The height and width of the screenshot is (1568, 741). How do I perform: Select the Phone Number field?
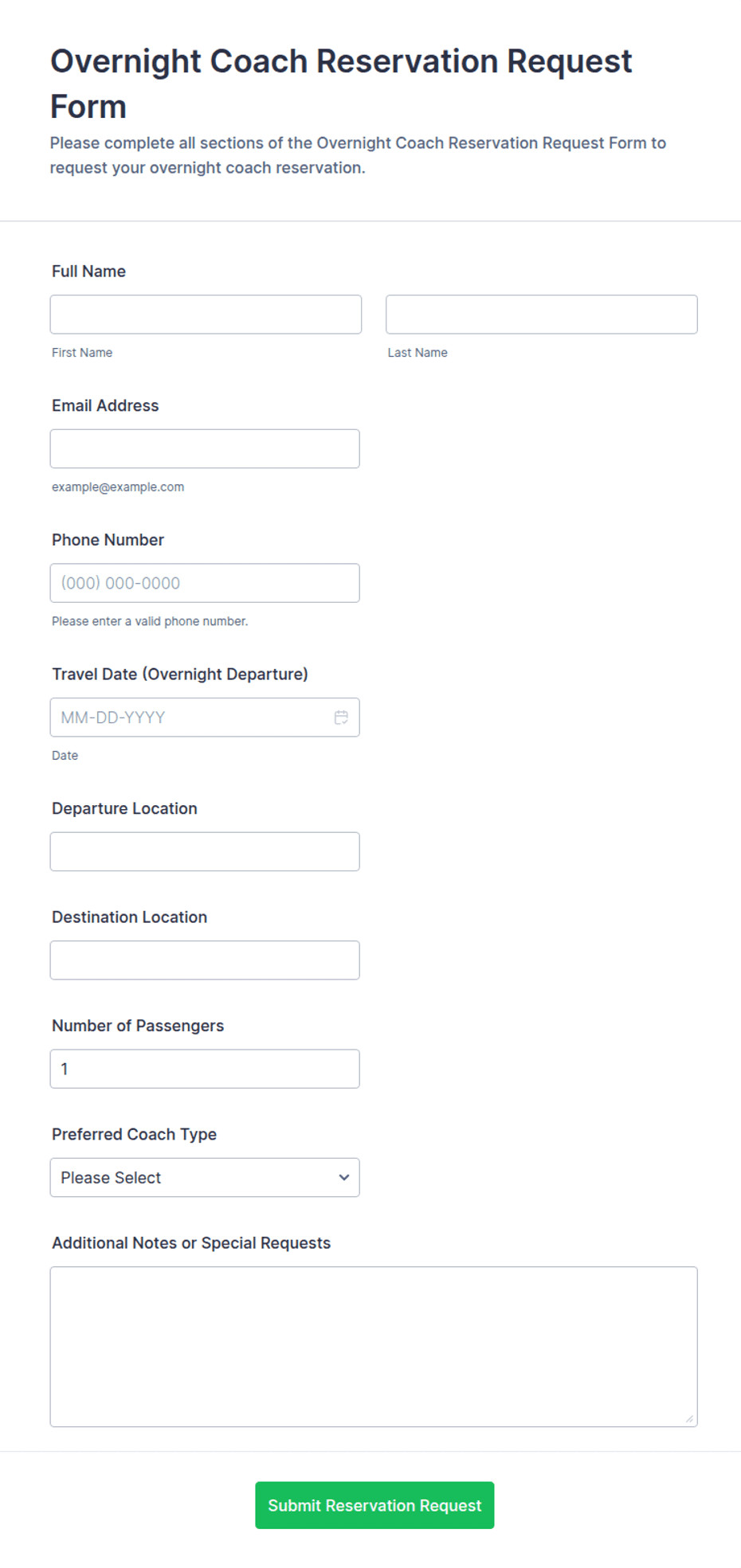(205, 583)
